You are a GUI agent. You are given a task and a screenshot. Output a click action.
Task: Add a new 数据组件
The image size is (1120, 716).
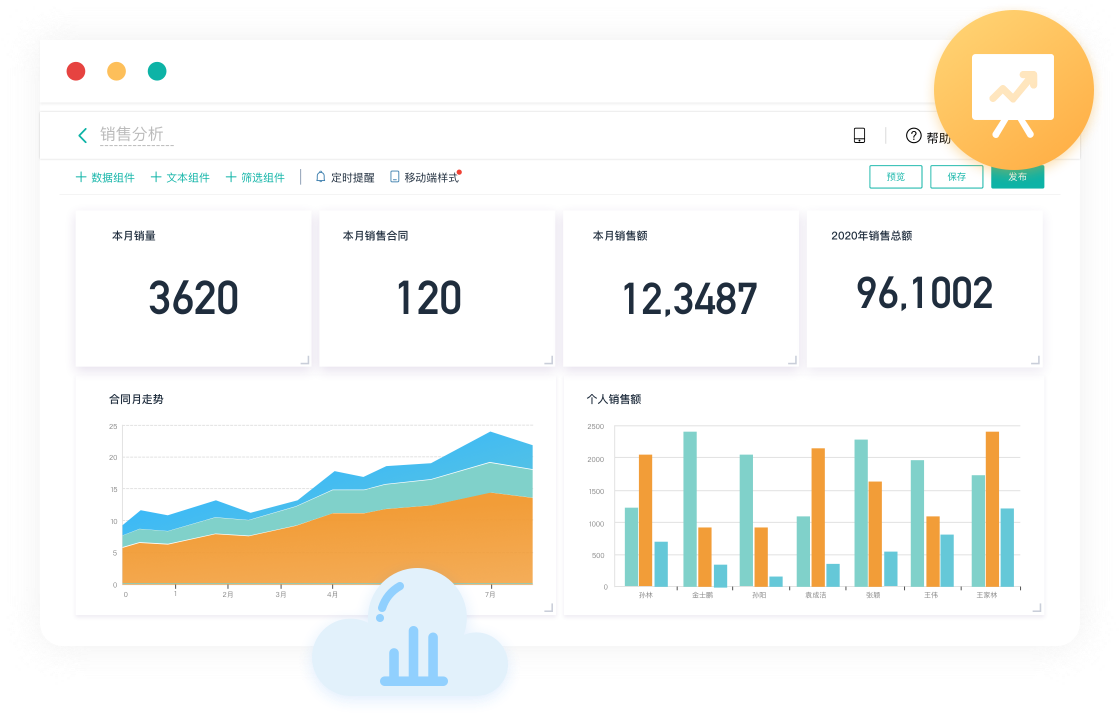(105, 177)
